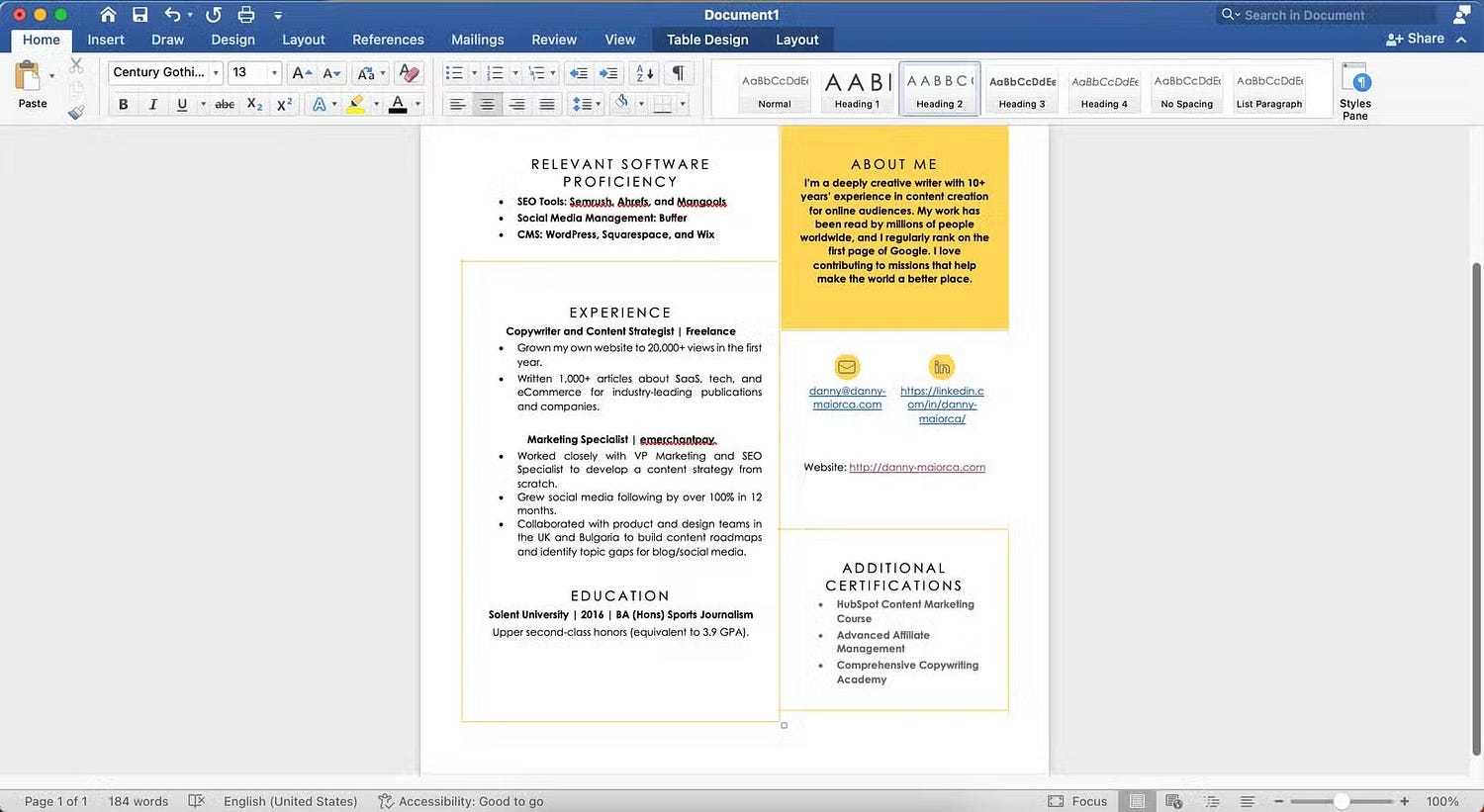Toggle Bold formatting

point(123,104)
